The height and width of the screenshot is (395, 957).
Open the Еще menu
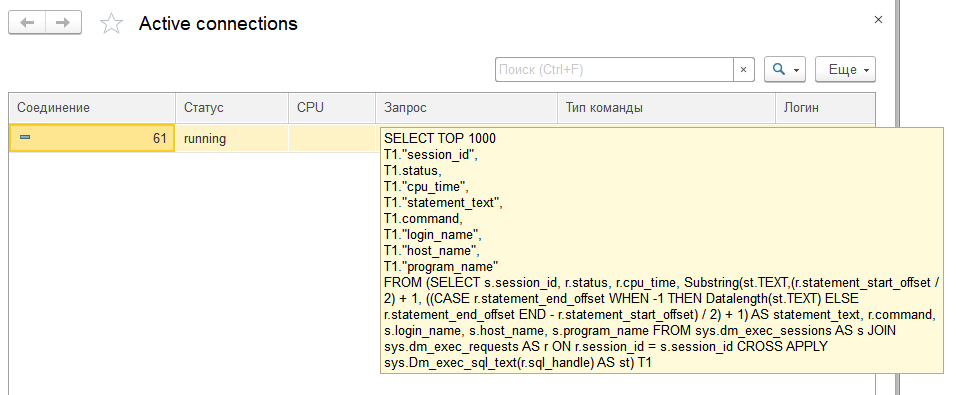click(845, 70)
